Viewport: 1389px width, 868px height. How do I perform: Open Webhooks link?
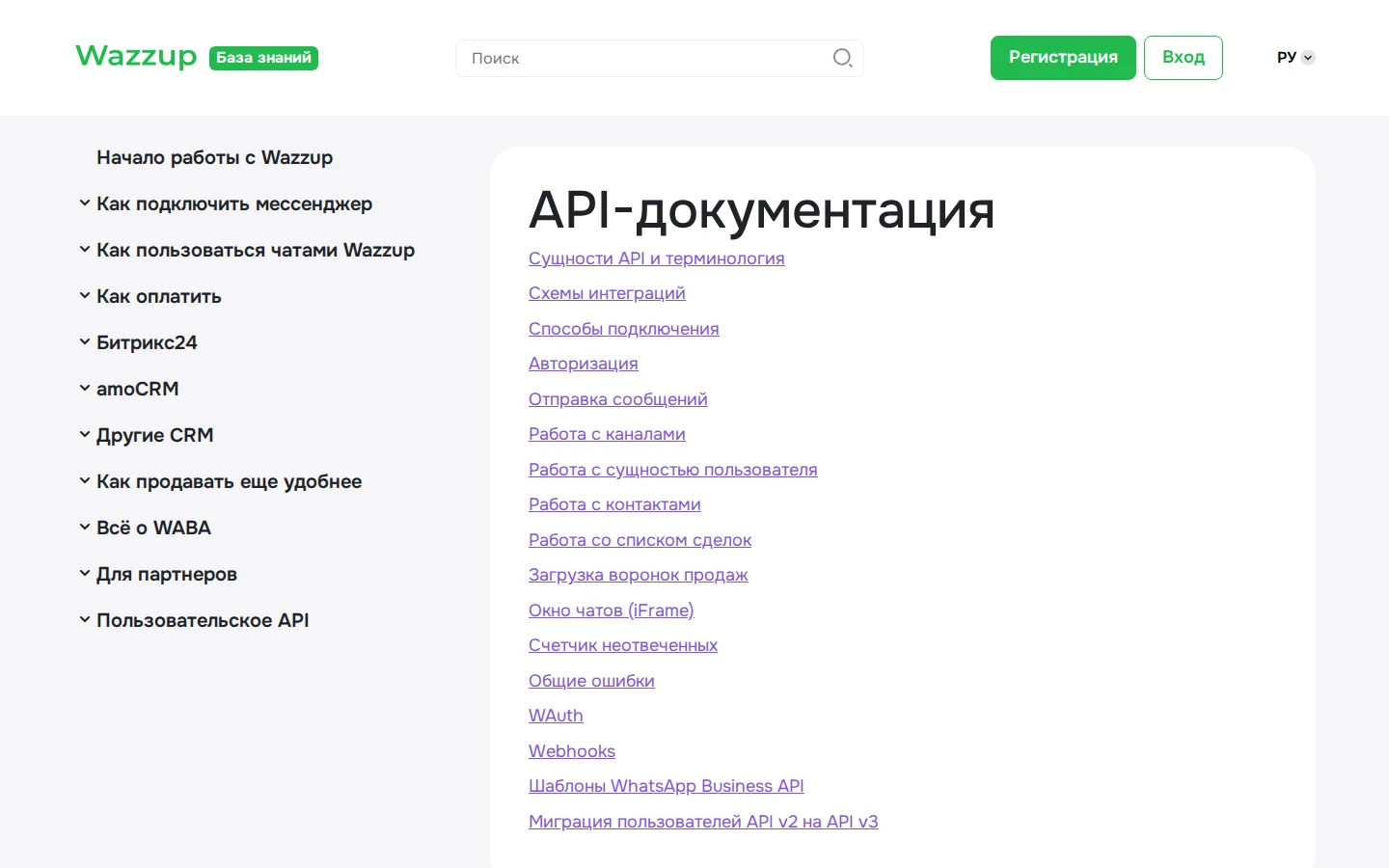(x=572, y=751)
